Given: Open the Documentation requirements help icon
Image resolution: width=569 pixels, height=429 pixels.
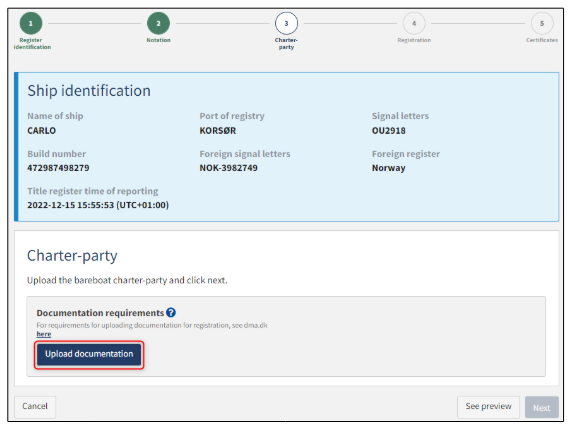Looking at the screenshot, I should (x=171, y=312).
